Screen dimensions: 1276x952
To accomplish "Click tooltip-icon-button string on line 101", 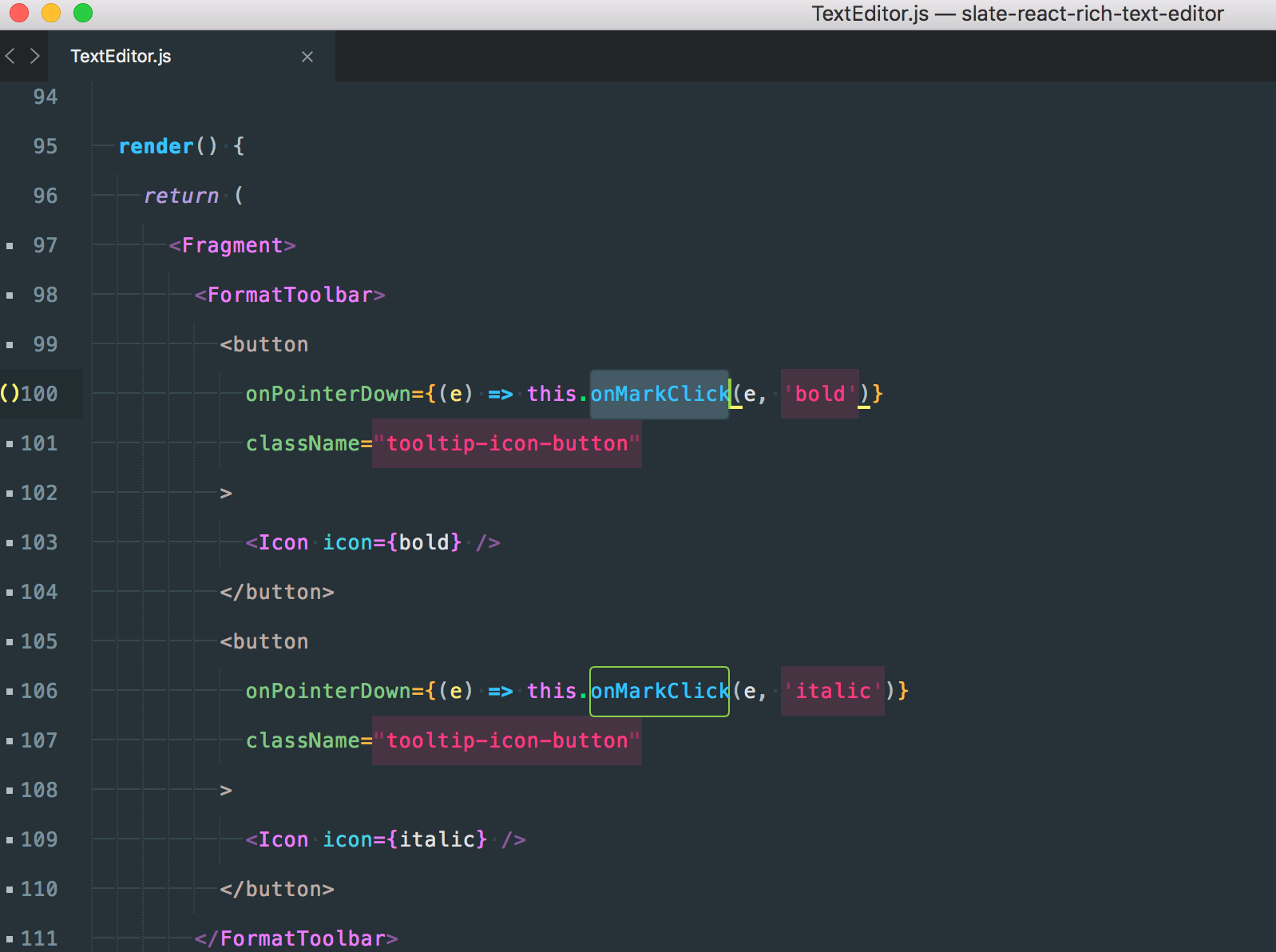I will 507,443.
